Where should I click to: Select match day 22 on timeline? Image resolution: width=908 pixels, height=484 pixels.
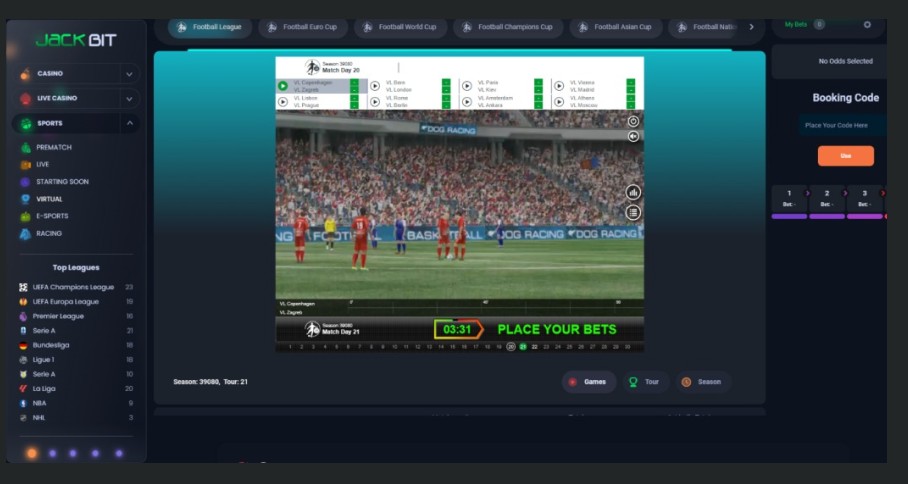click(x=534, y=347)
